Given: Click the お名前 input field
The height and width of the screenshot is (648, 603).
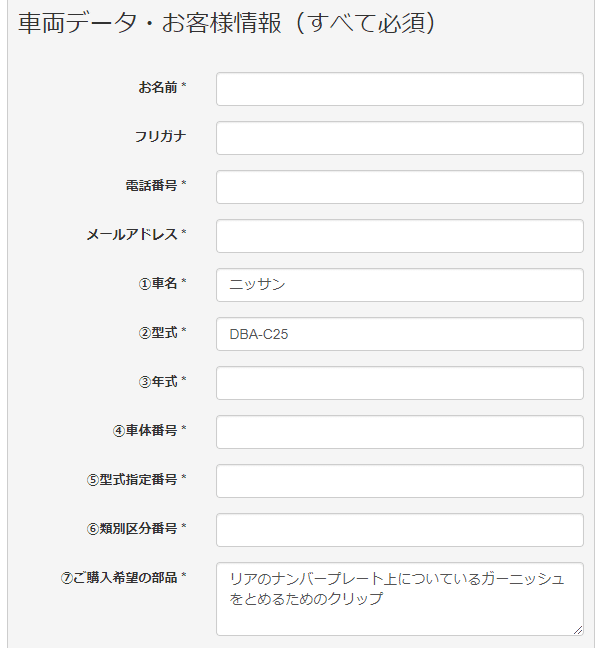Looking at the screenshot, I should tap(399, 89).
